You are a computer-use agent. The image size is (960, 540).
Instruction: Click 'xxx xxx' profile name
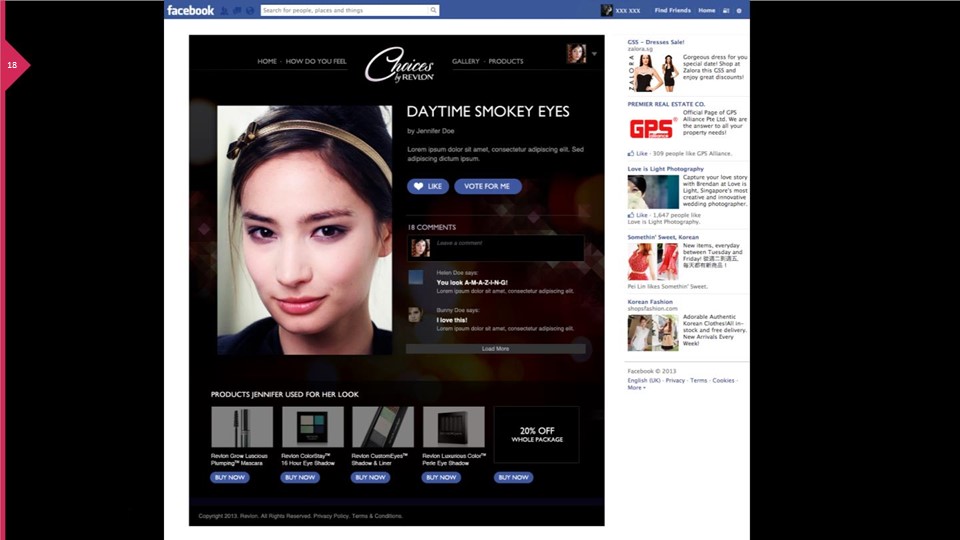pyautogui.click(x=628, y=11)
